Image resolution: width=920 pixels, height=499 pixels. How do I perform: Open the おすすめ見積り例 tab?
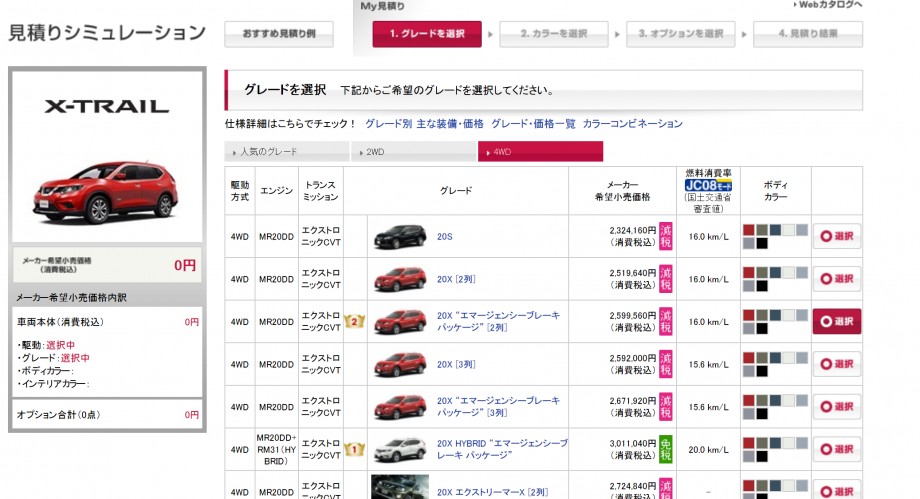[279, 33]
